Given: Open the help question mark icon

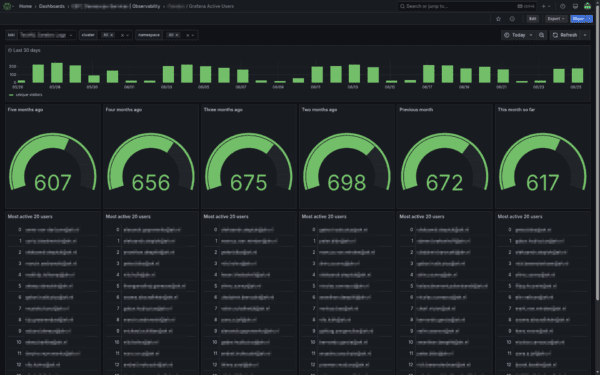Looking at the screenshot, I should point(562,6).
